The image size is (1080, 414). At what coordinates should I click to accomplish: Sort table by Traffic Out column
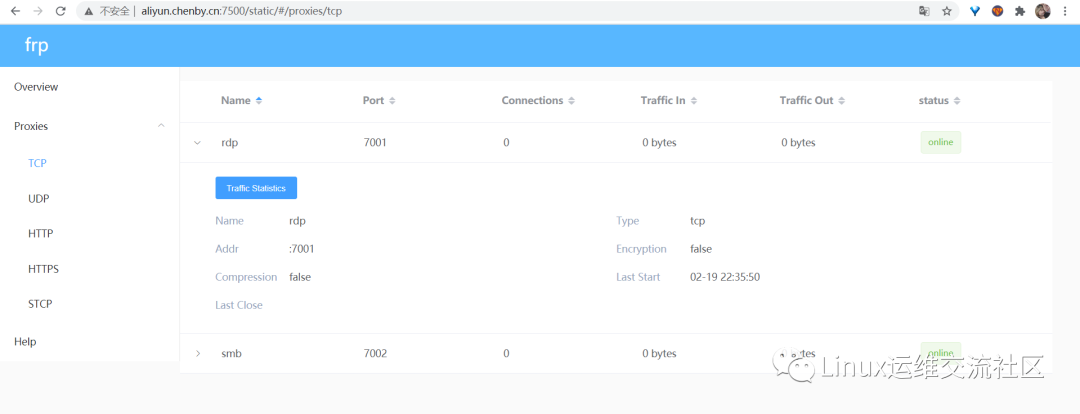[812, 101]
